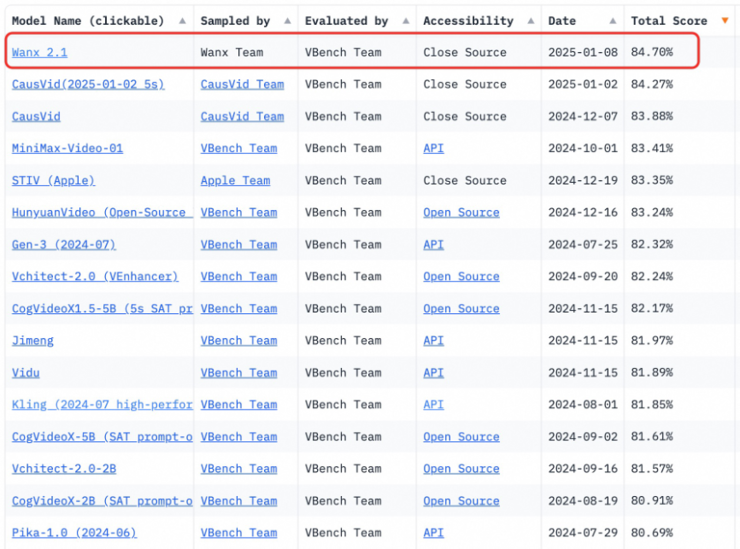This screenshot has width=740, height=549.
Task: Open the Kling (2024-07 high-performance) model link
Action: coord(101,404)
